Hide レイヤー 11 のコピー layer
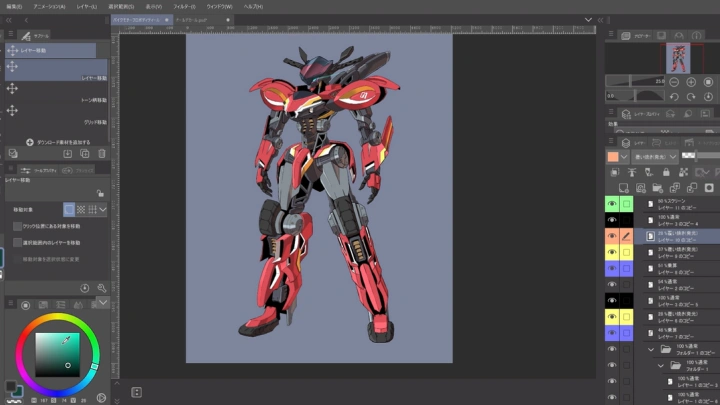The height and width of the screenshot is (405, 720). click(x=612, y=204)
